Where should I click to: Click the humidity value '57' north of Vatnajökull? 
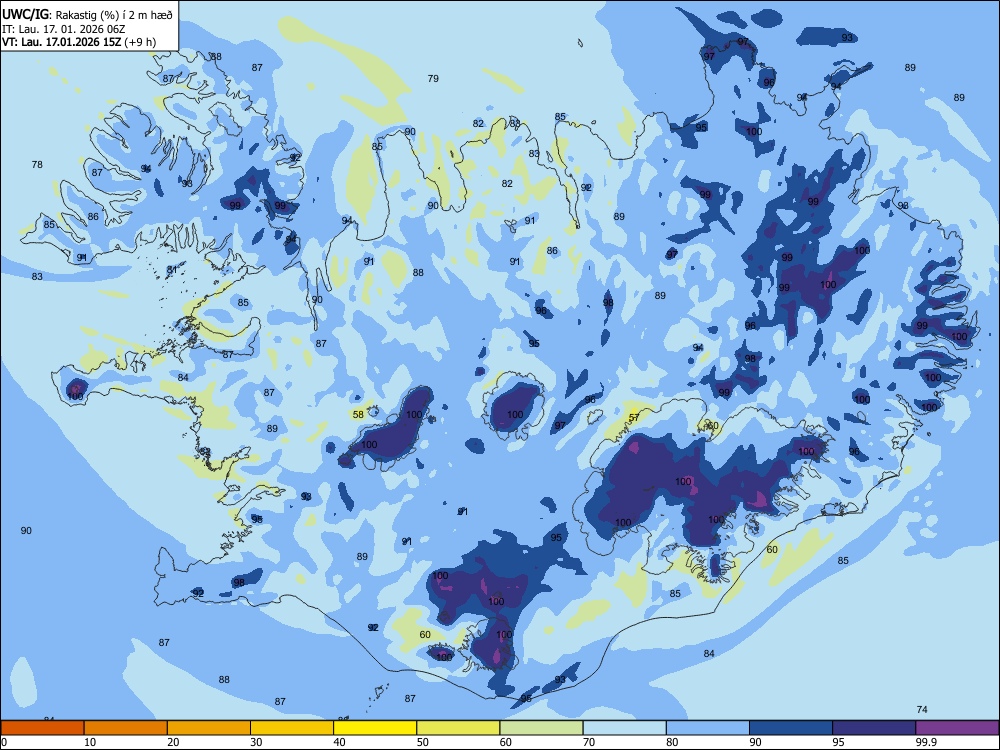pos(634,418)
